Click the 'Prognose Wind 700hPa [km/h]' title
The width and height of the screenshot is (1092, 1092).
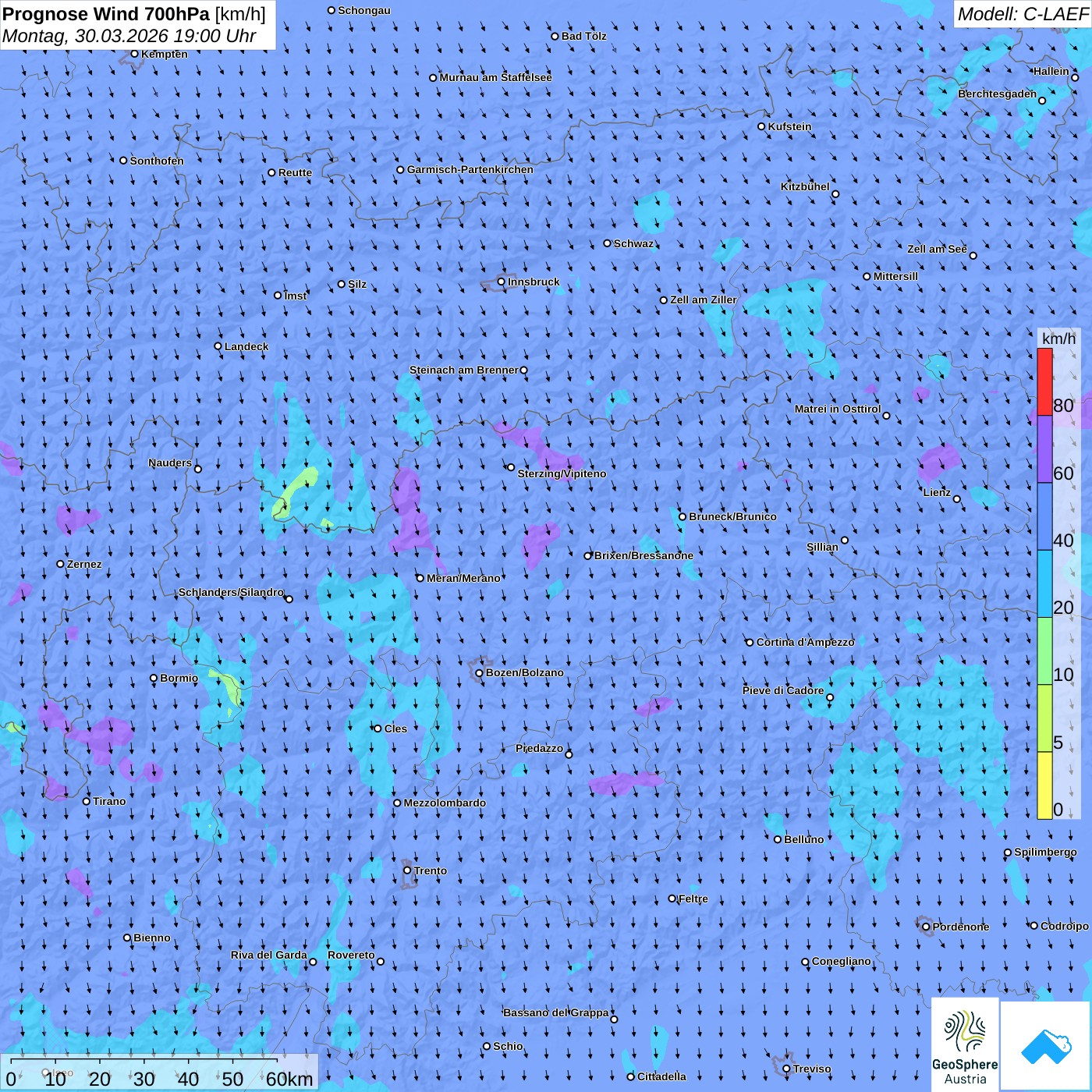pyautogui.click(x=134, y=13)
